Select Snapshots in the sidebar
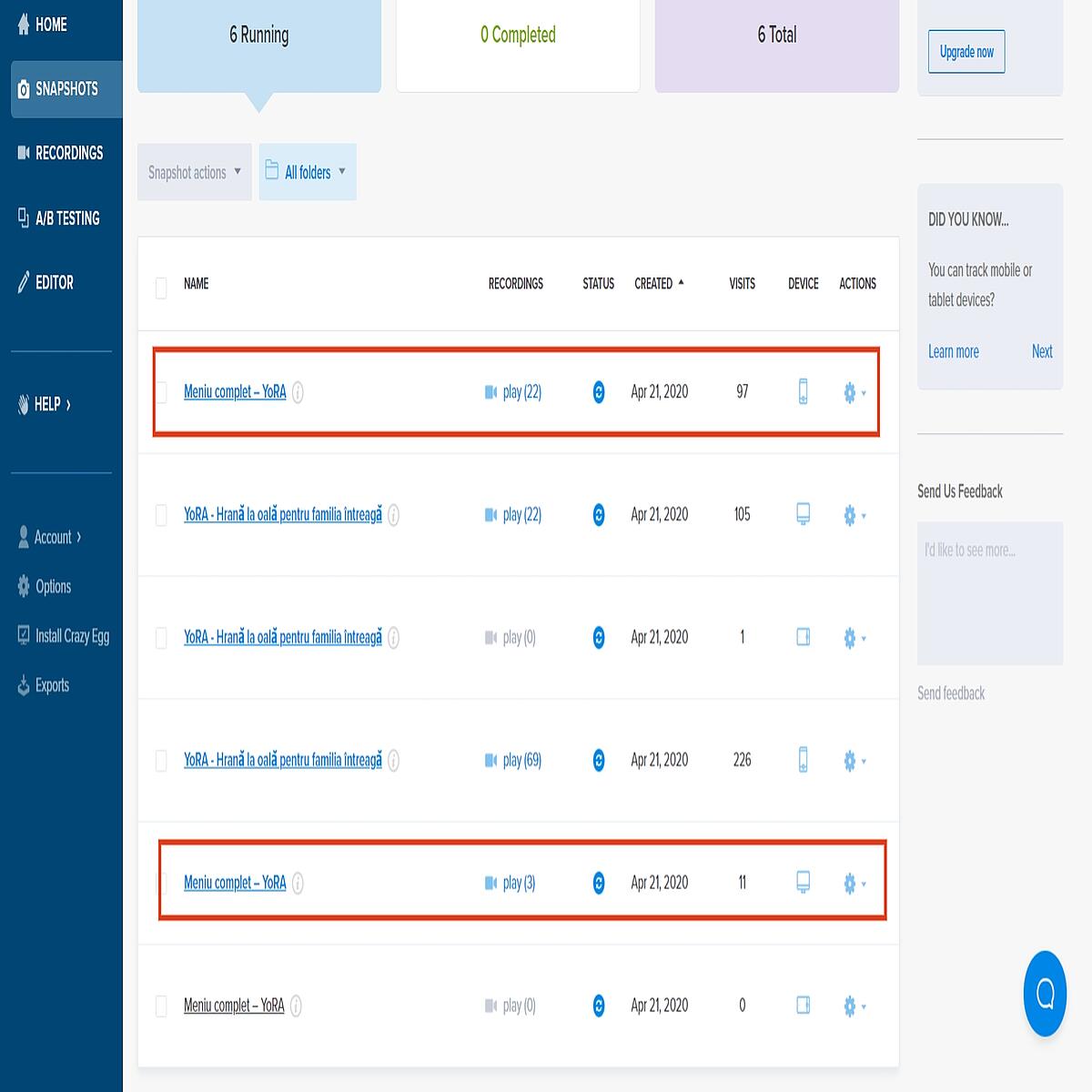 (x=66, y=89)
